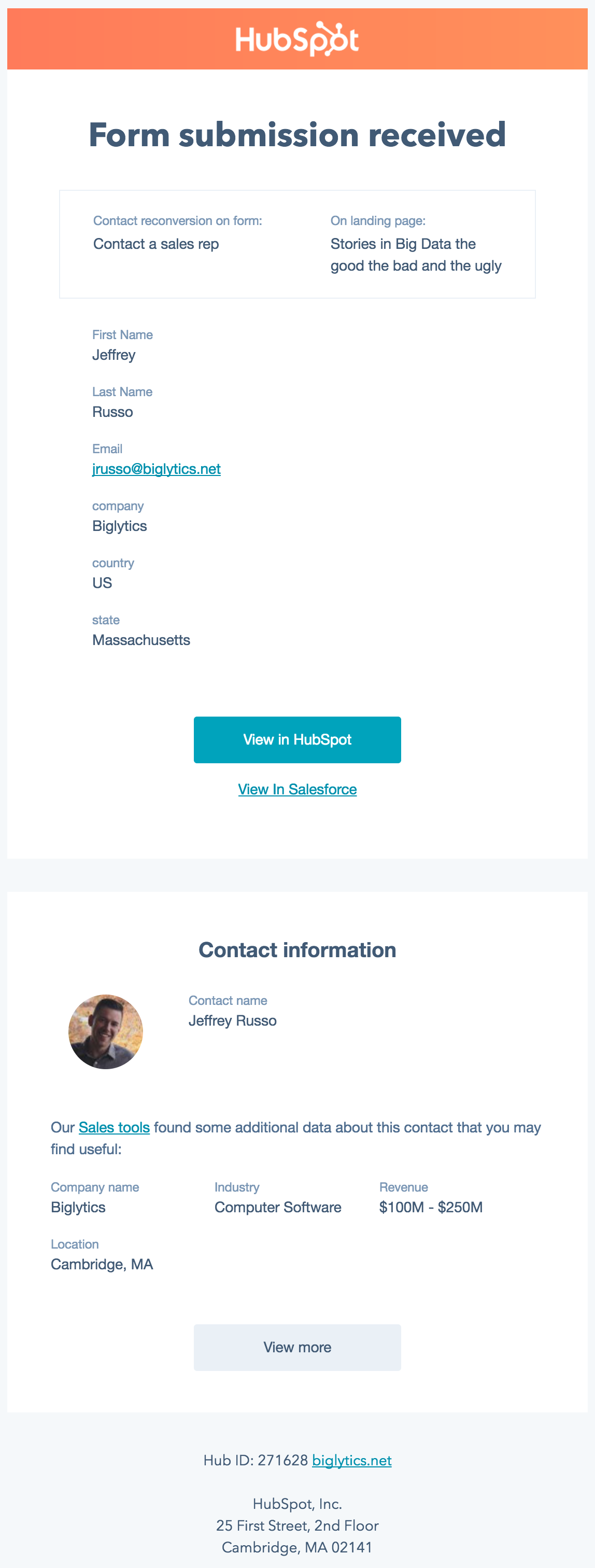The width and height of the screenshot is (595, 1568).
Task: Click the Revenue value $100M - $250M
Action: 431,1207
